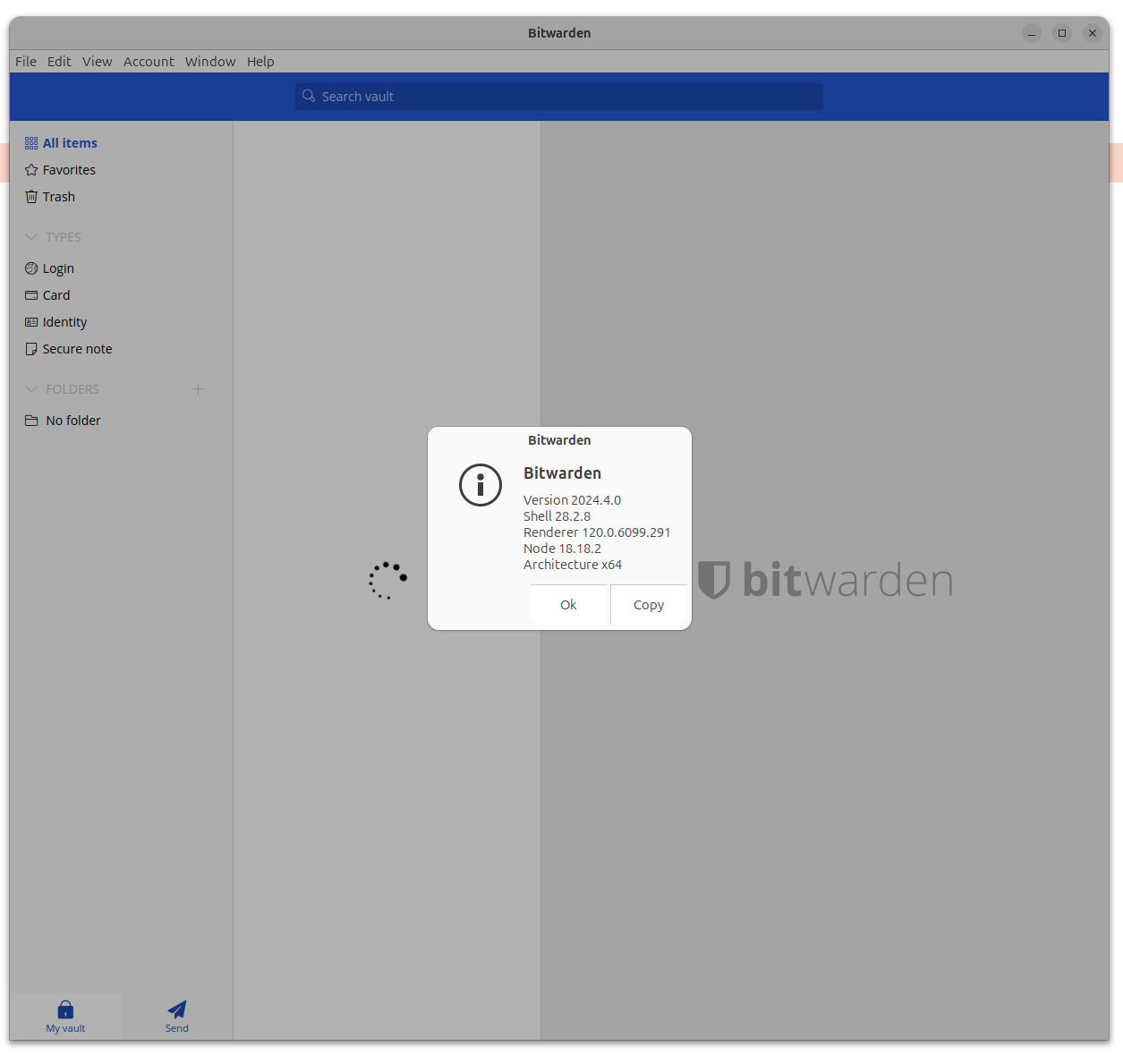Focus the Search vault field

pyautogui.click(x=559, y=97)
